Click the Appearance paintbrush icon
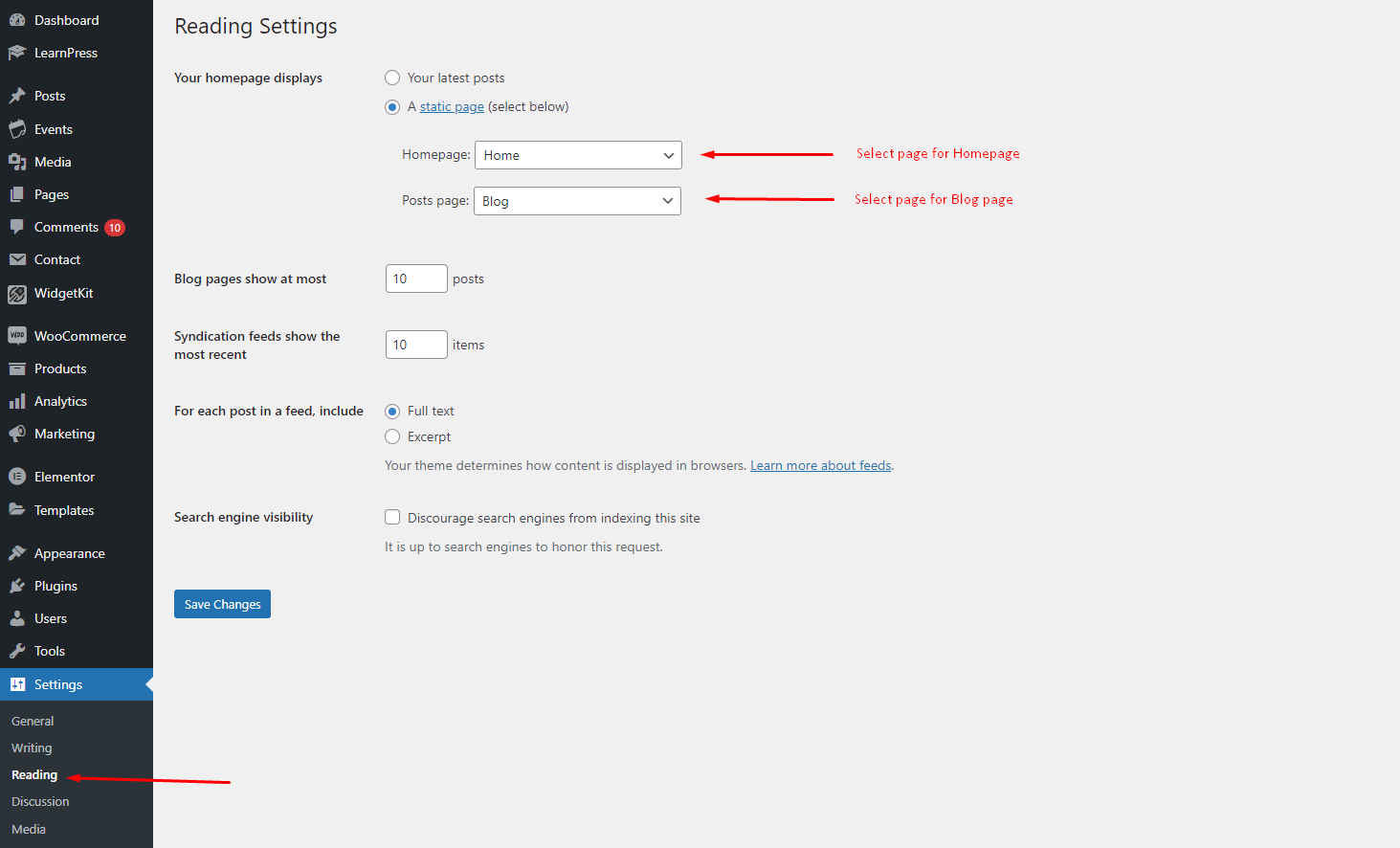The image size is (1400, 848). [x=17, y=553]
